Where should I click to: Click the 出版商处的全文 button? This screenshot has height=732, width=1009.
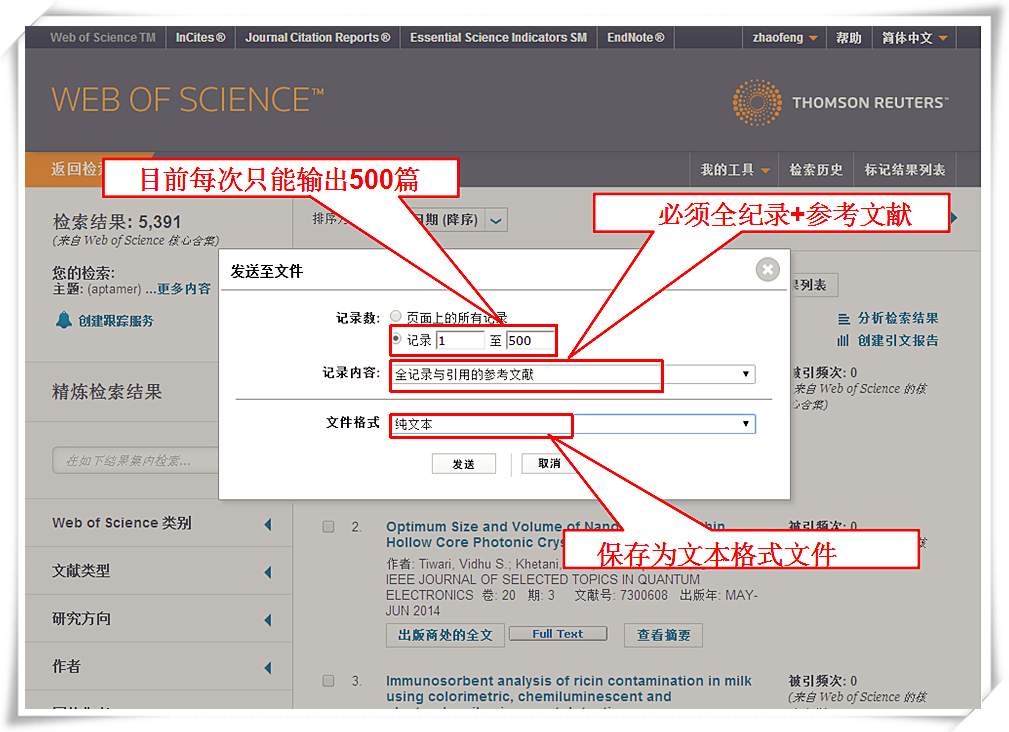(x=445, y=635)
